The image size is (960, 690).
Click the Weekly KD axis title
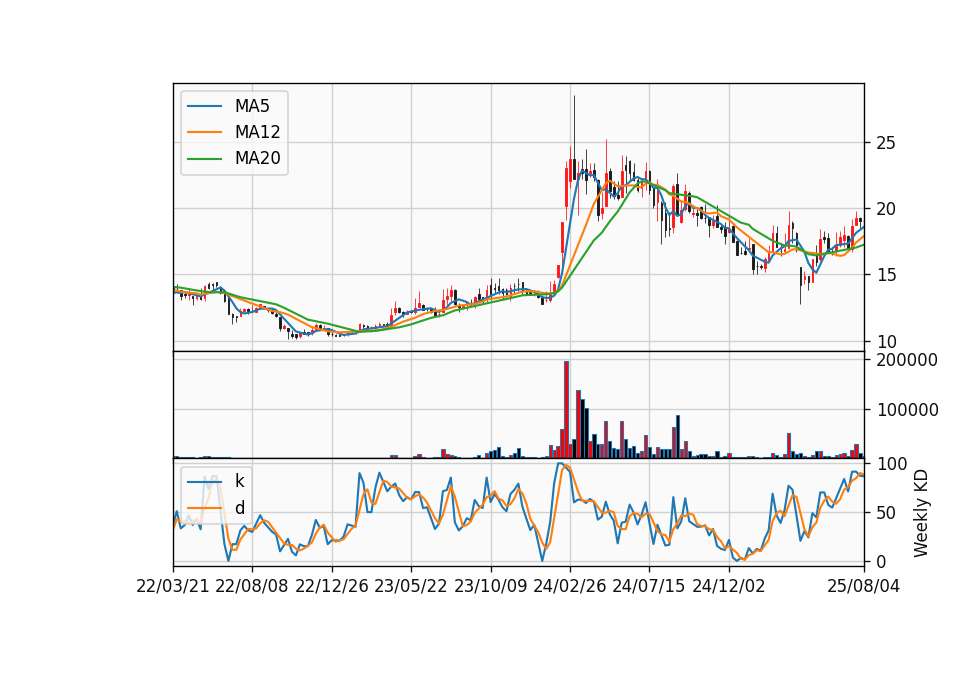921,514
